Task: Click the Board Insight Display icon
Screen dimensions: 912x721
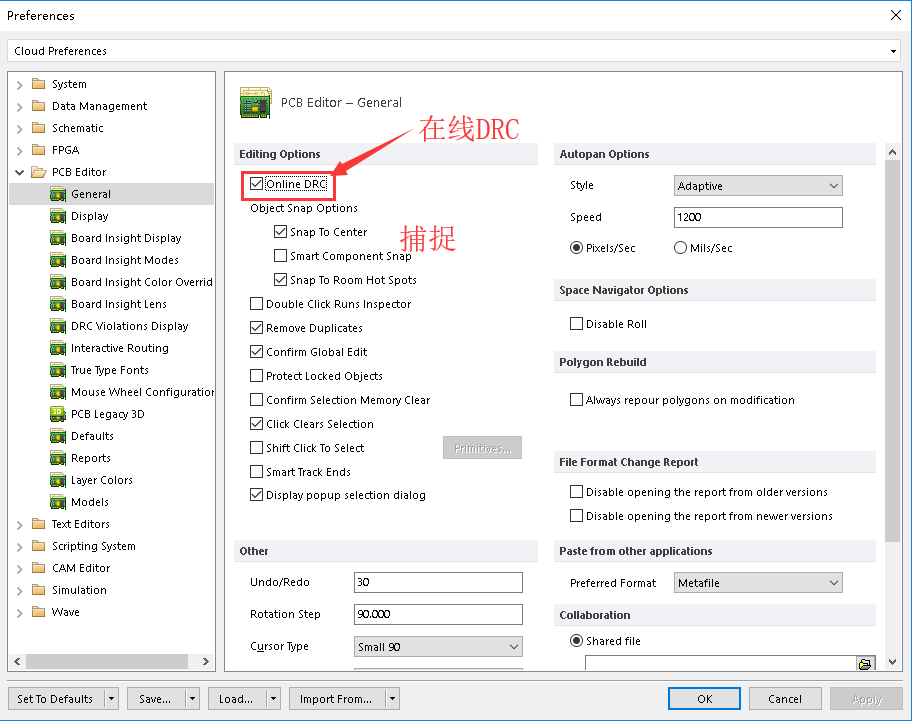Action: pyautogui.click(x=58, y=238)
